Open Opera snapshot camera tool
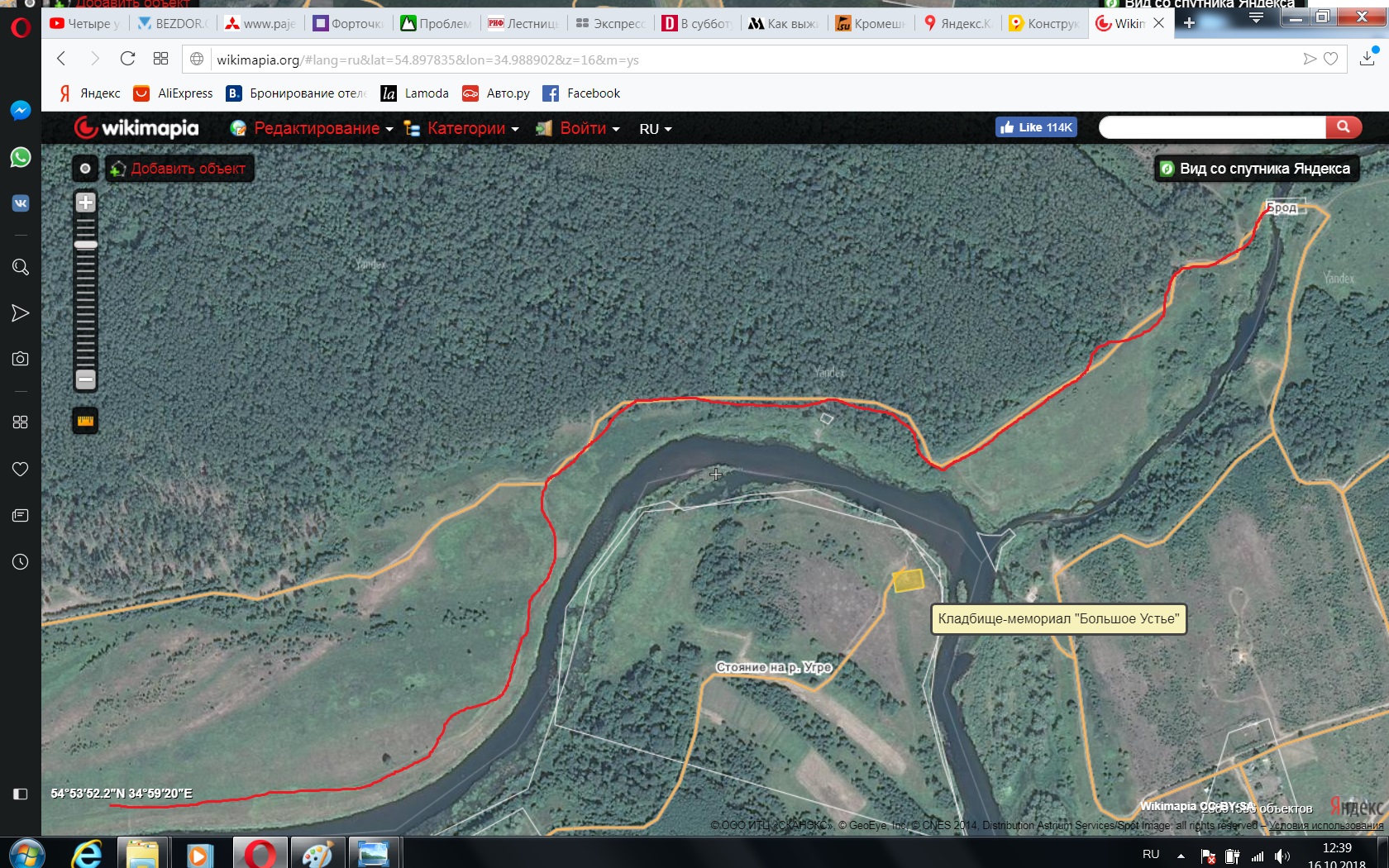1389x868 pixels. 20,359
